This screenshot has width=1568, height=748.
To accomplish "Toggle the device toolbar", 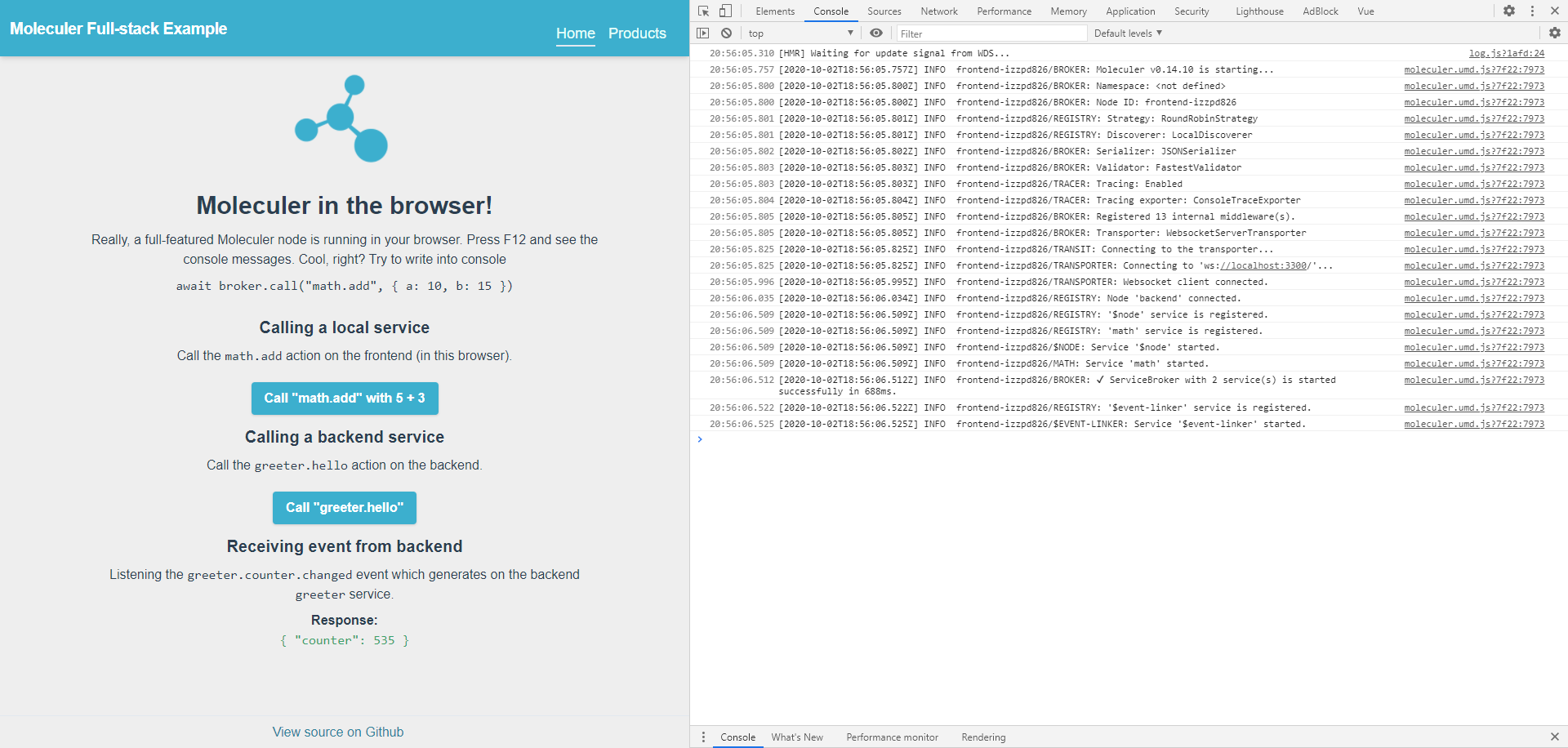I will tap(725, 11).
